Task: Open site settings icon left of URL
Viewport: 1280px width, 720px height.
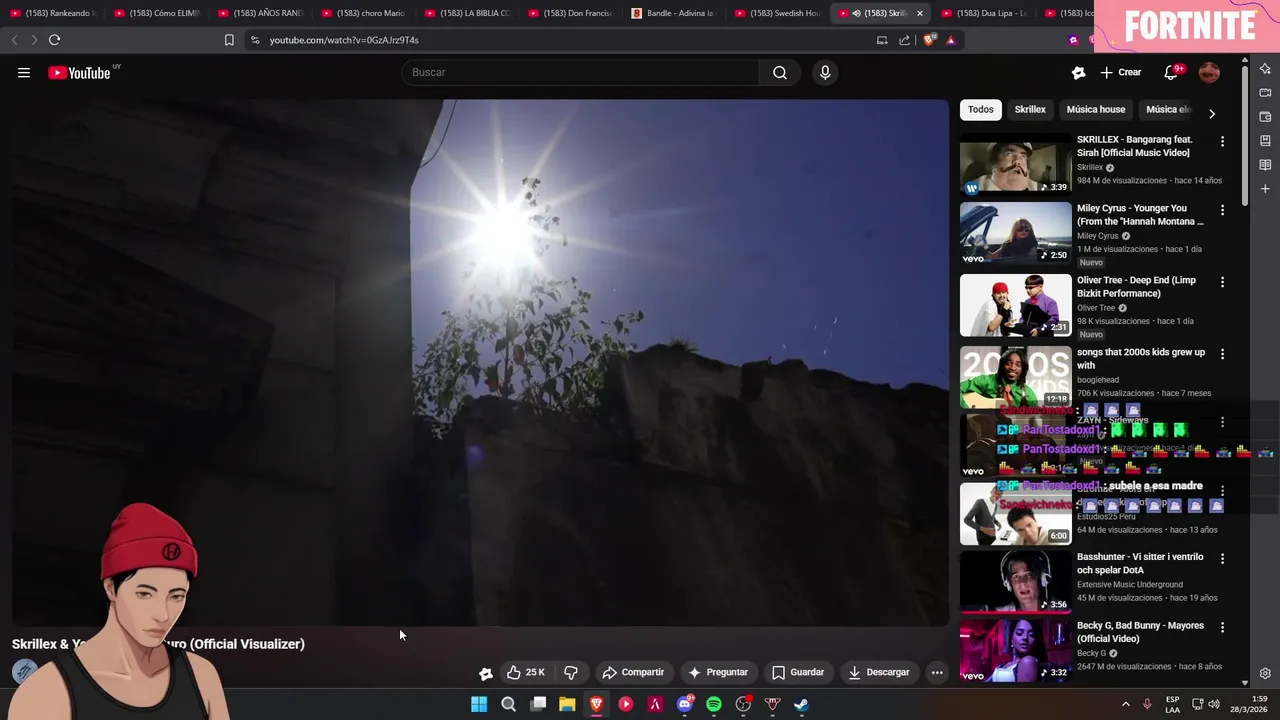Action: tap(255, 40)
